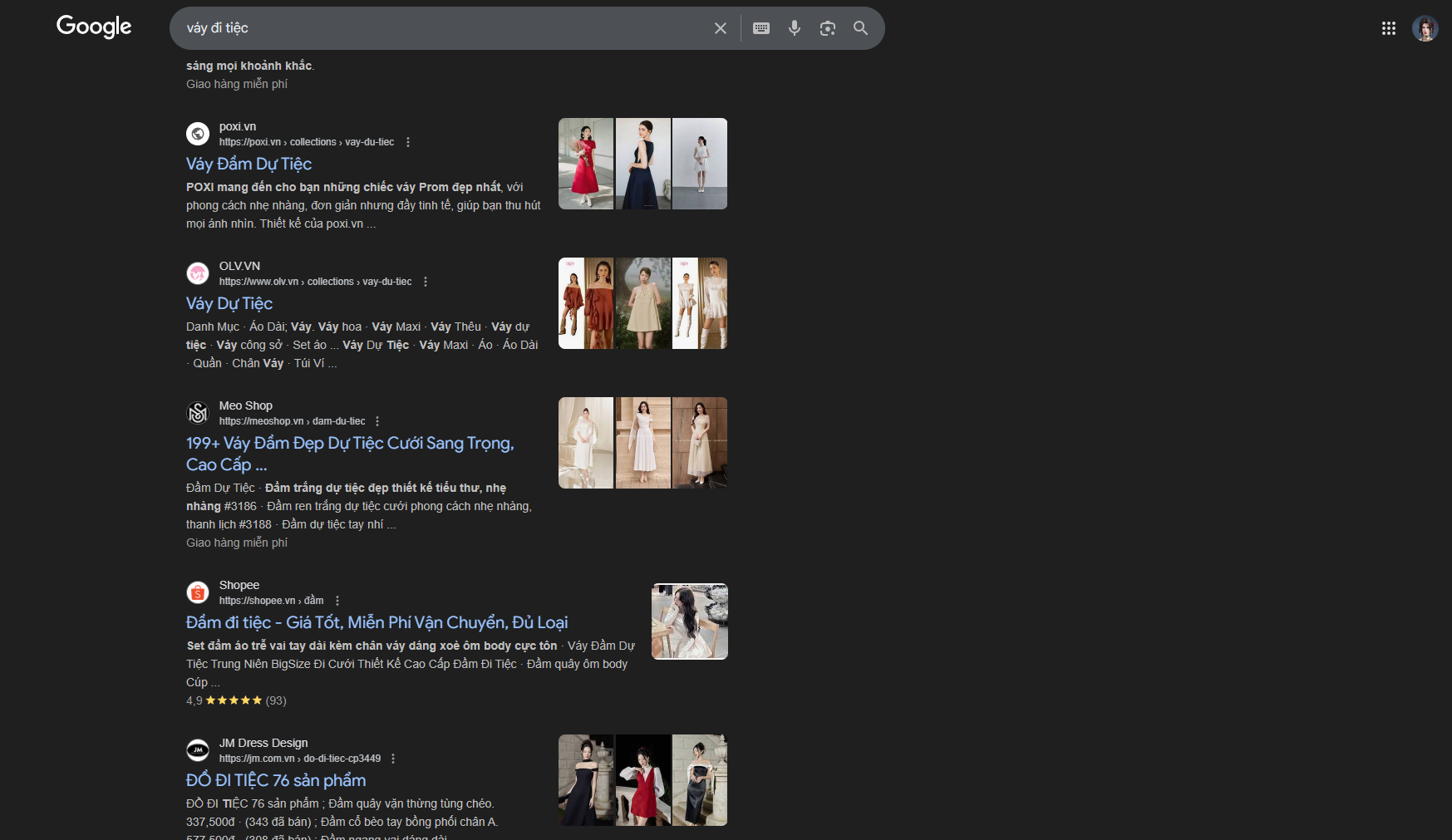
Task: Clear the search box text
Action: point(720,28)
